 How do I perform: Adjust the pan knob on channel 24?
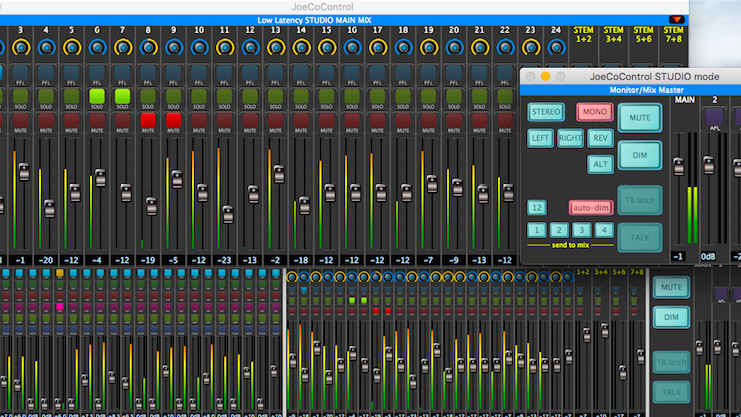click(x=556, y=47)
